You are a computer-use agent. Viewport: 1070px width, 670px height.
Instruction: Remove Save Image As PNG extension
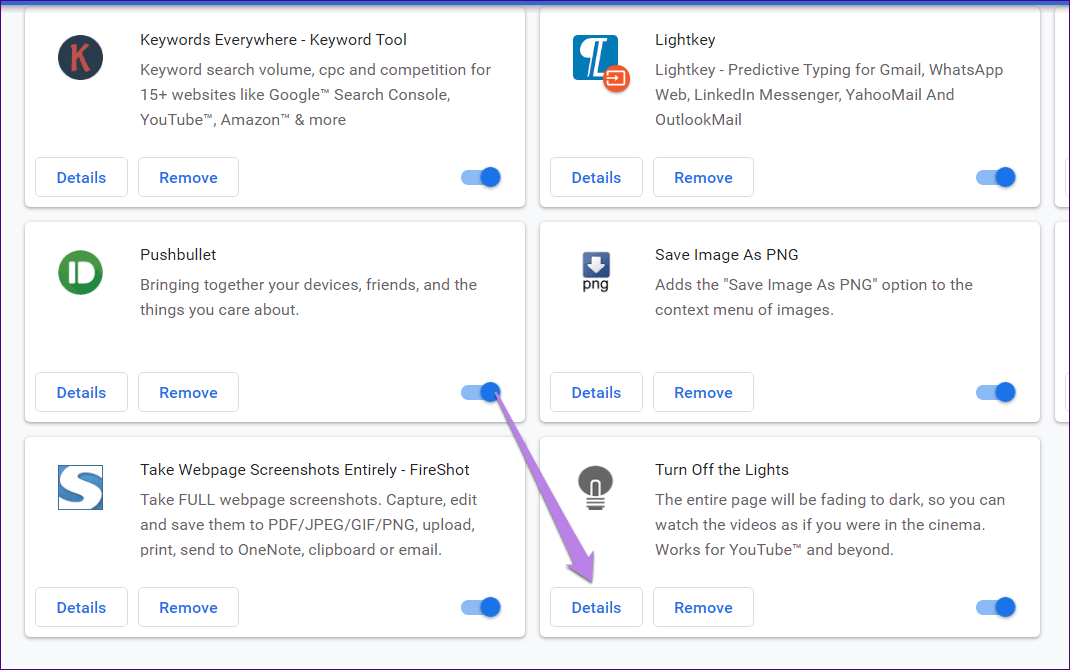click(704, 392)
